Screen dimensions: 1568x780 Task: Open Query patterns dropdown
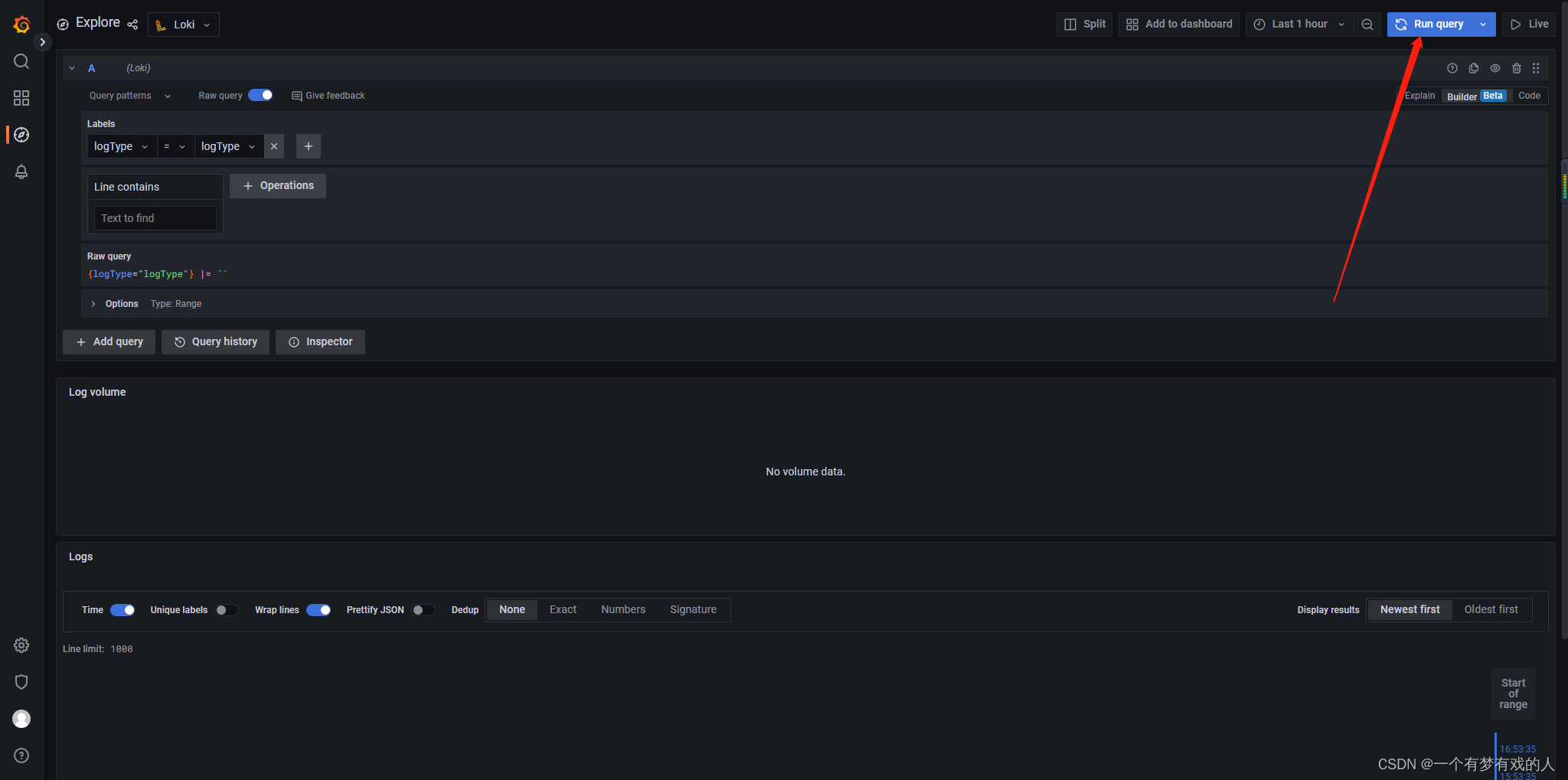point(130,96)
